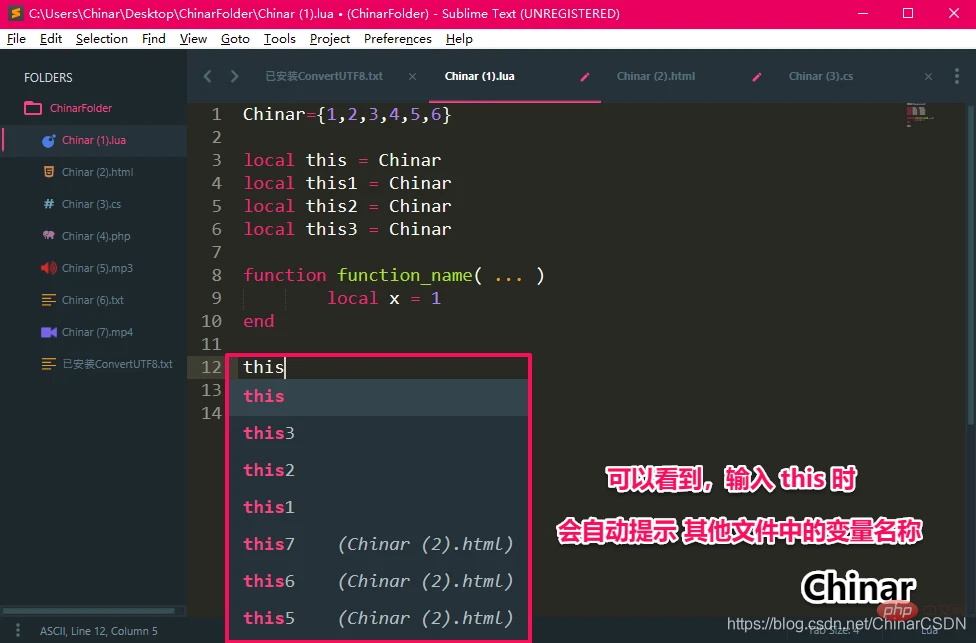Open the Goto menu
Viewport: 976px width, 643px height.
[x=235, y=39]
